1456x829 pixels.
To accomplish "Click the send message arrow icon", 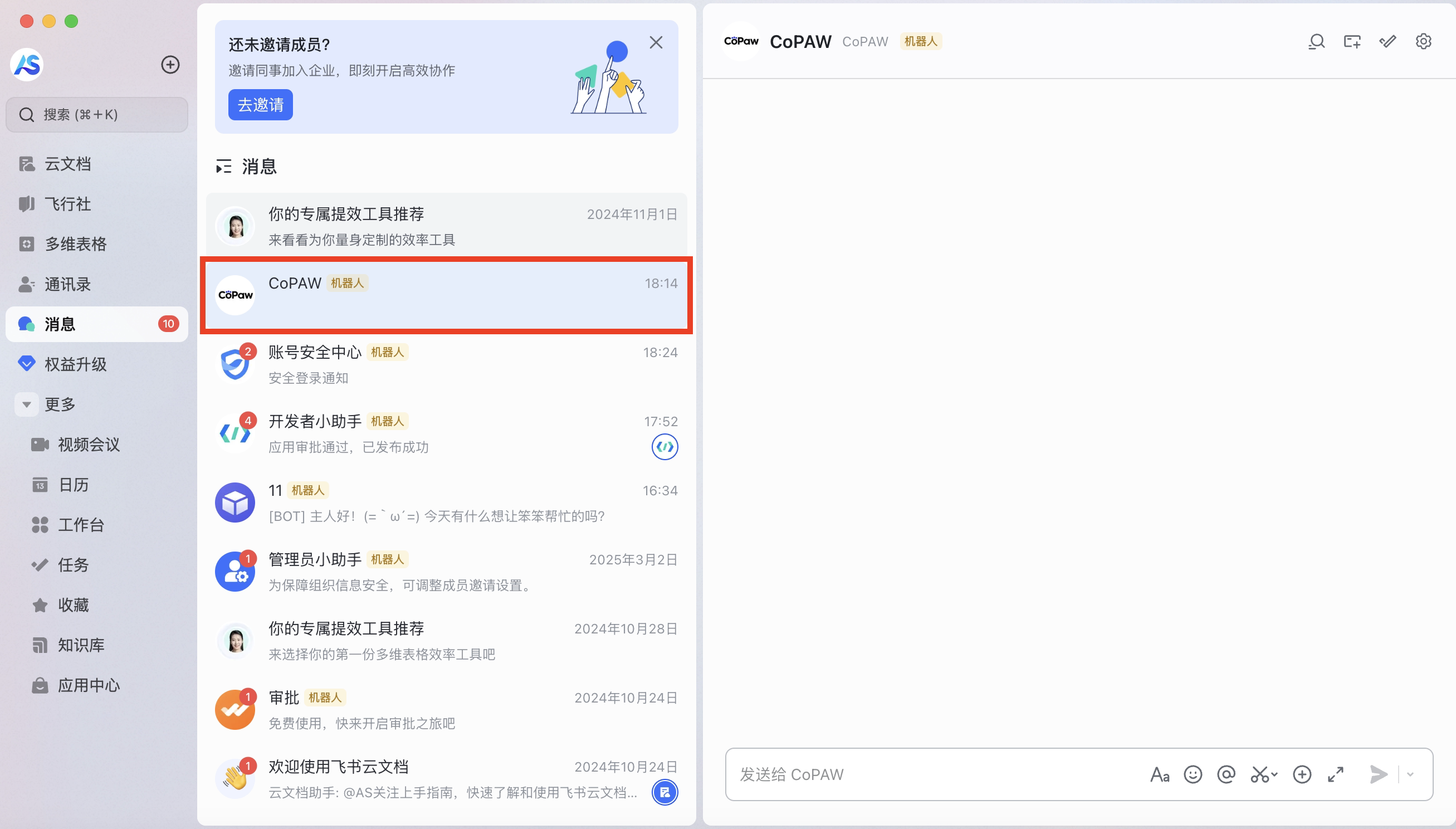I will 1379,774.
